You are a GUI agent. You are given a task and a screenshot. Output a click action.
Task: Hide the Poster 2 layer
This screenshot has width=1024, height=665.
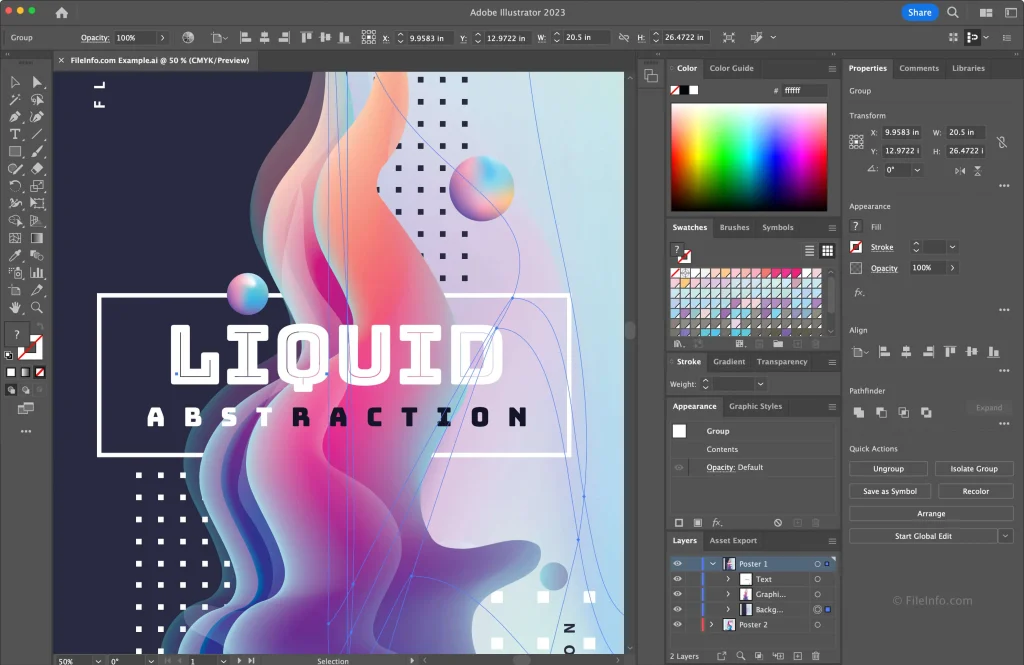pyautogui.click(x=677, y=625)
